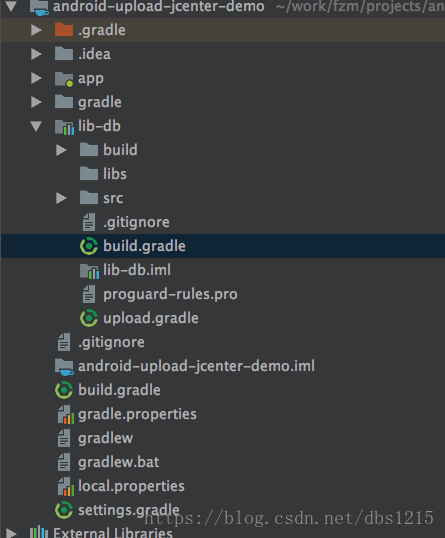Click the android-upload-jcenter-demo.iml file icon
The height and width of the screenshot is (538, 445).
click(64, 367)
